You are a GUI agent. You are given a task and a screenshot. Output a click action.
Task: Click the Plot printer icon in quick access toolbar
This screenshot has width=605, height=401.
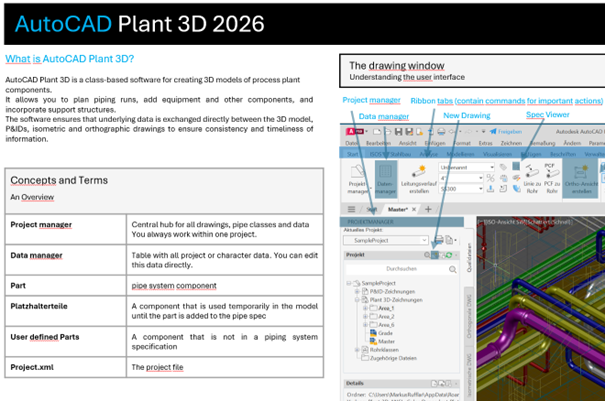(x=441, y=132)
